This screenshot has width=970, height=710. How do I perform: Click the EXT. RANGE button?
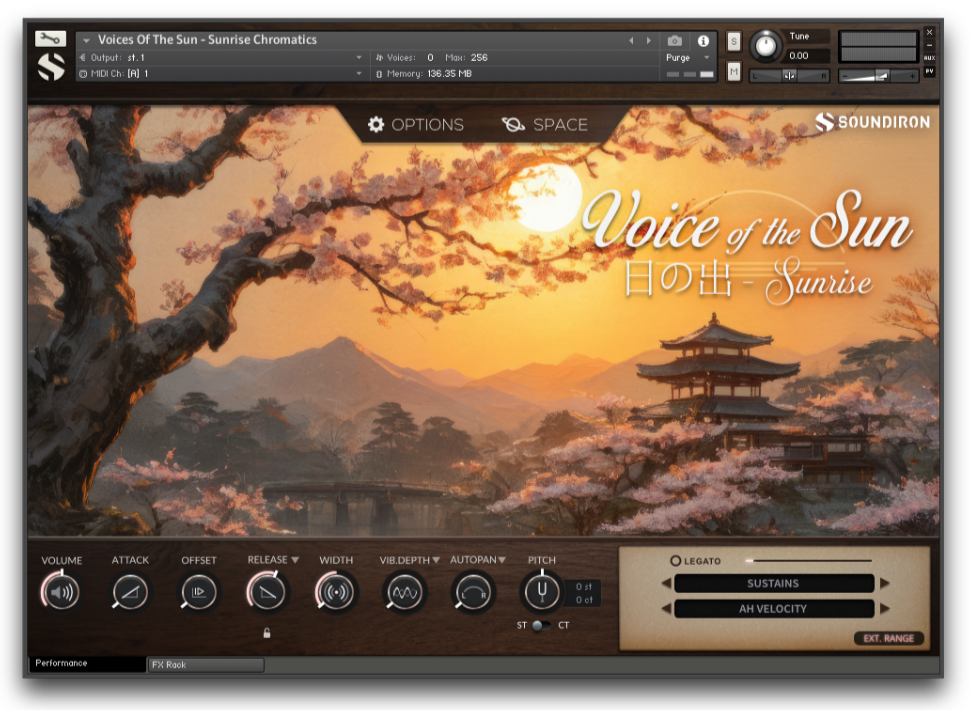pyautogui.click(x=891, y=638)
